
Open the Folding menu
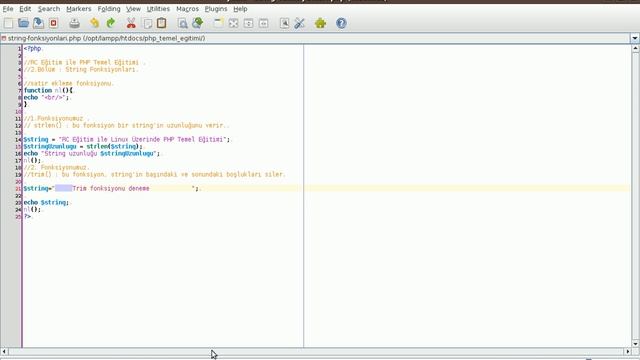[109, 9]
